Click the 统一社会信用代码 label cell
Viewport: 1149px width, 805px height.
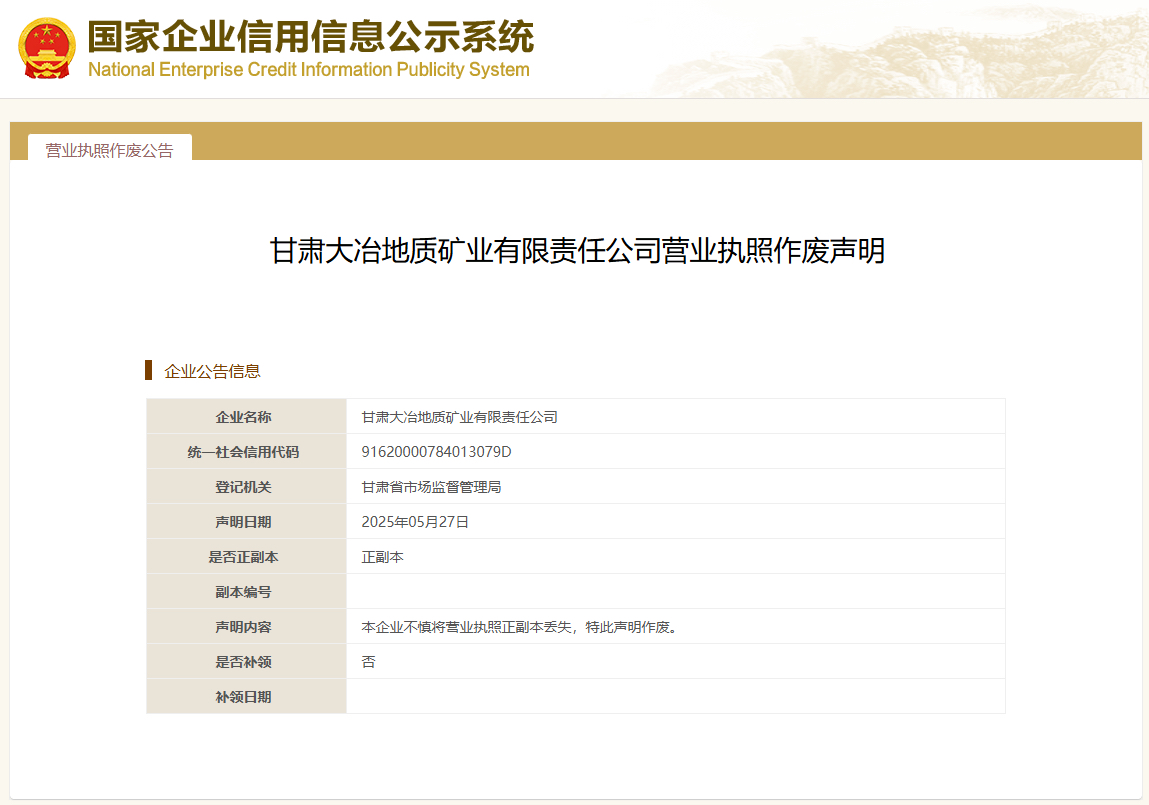(x=246, y=452)
